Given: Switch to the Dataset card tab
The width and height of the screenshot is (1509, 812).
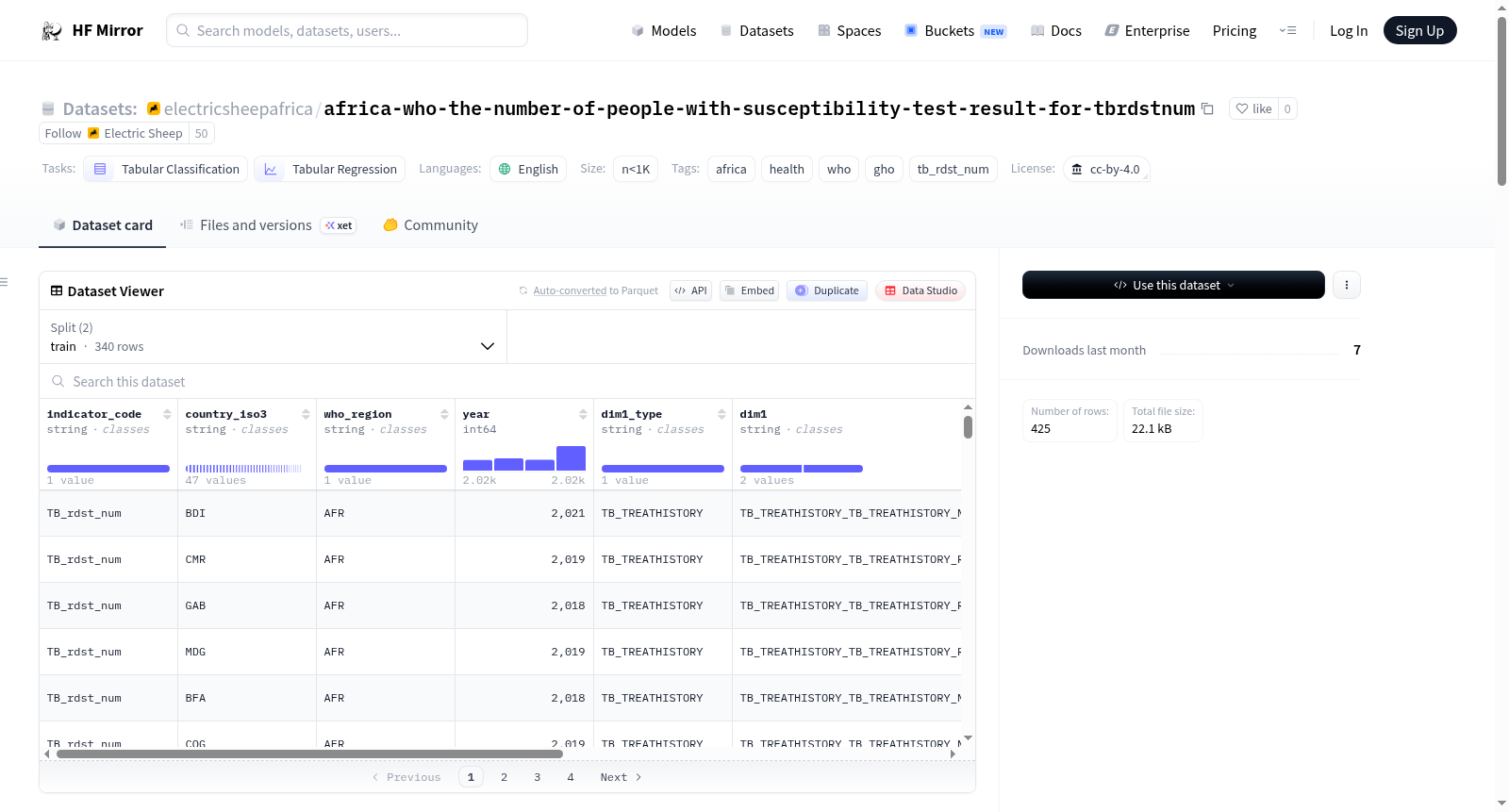Looking at the screenshot, I should pos(103,225).
